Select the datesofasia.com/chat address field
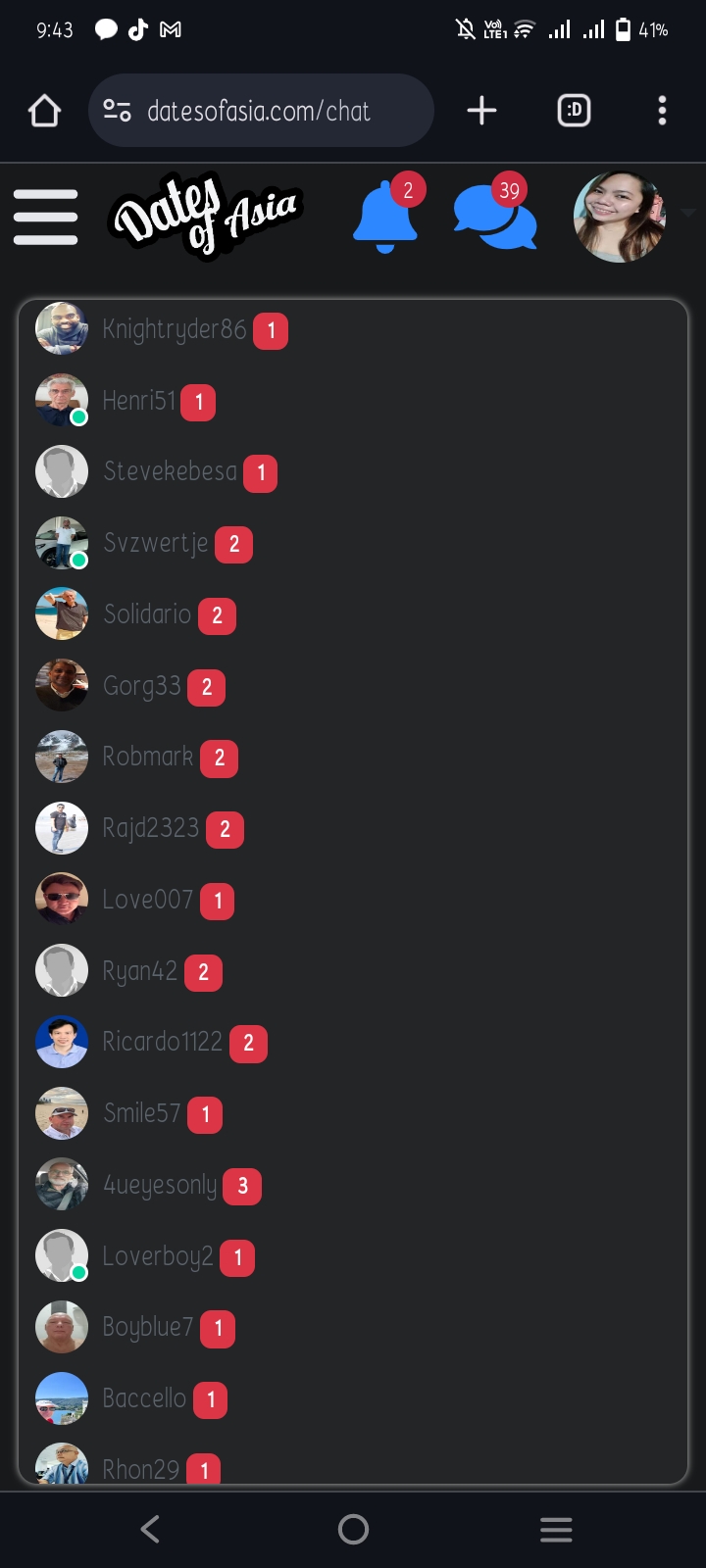This screenshot has height=1568, width=706. 261,111
